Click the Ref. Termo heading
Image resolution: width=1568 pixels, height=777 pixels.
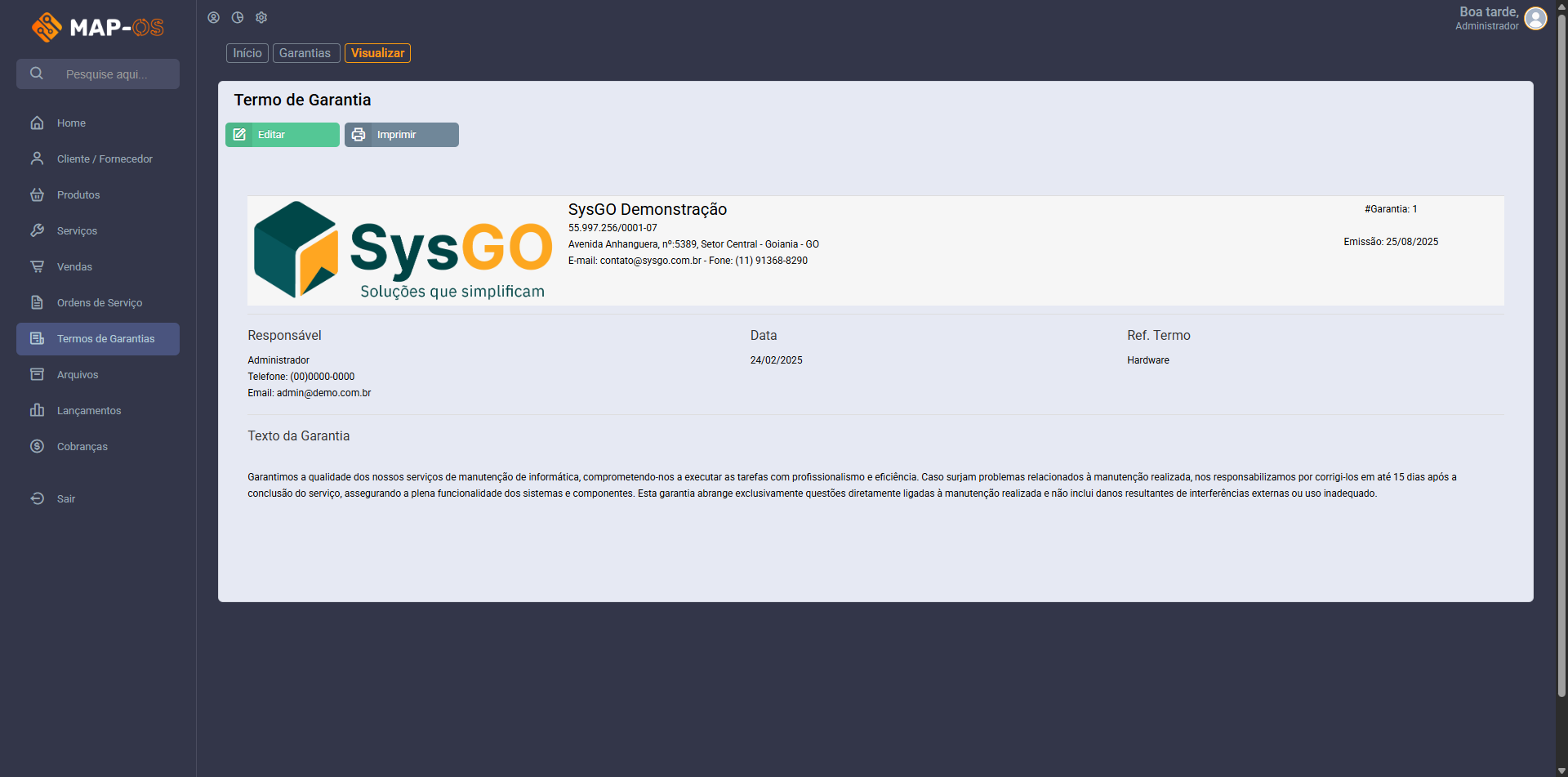pyautogui.click(x=1159, y=336)
